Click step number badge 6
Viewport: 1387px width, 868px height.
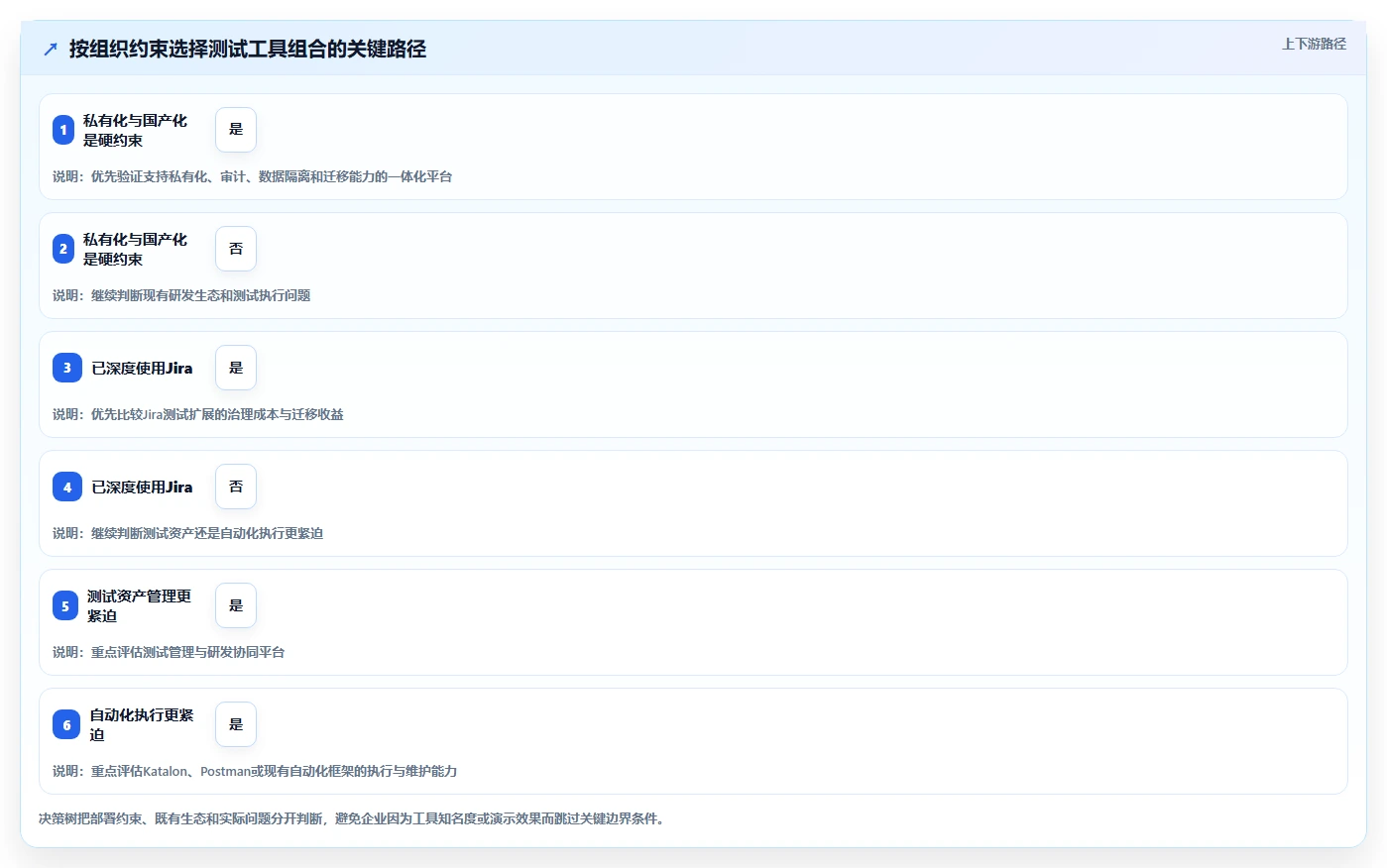[66, 724]
